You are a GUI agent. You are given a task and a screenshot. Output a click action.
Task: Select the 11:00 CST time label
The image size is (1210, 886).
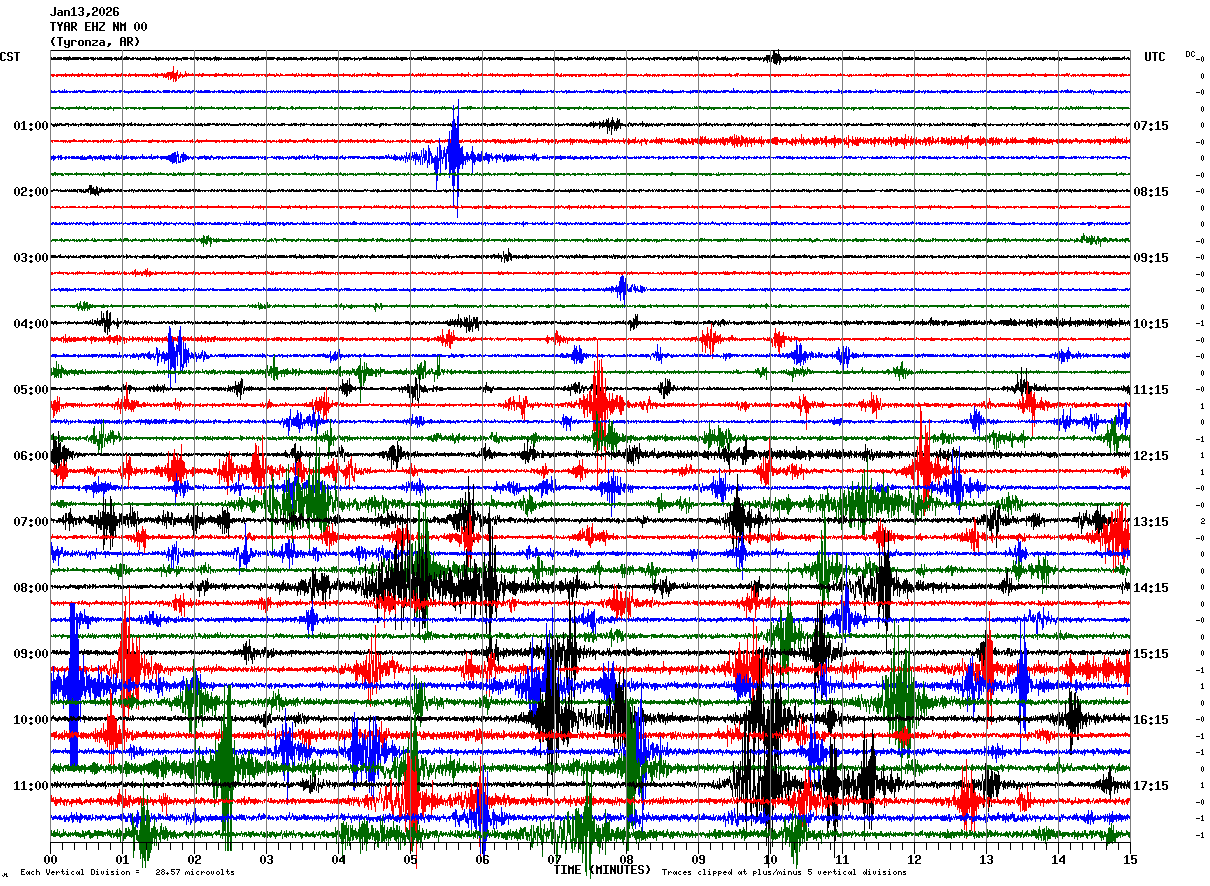pos(30,786)
